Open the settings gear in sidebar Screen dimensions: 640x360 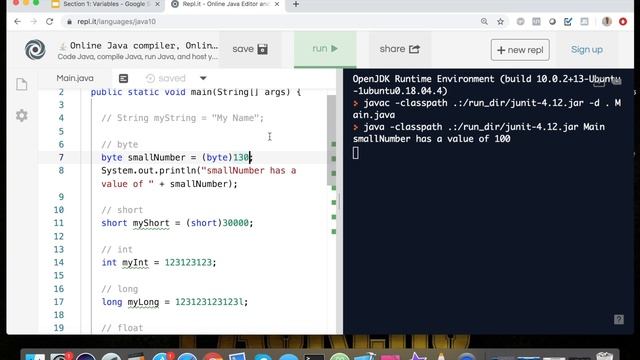pos(22,116)
